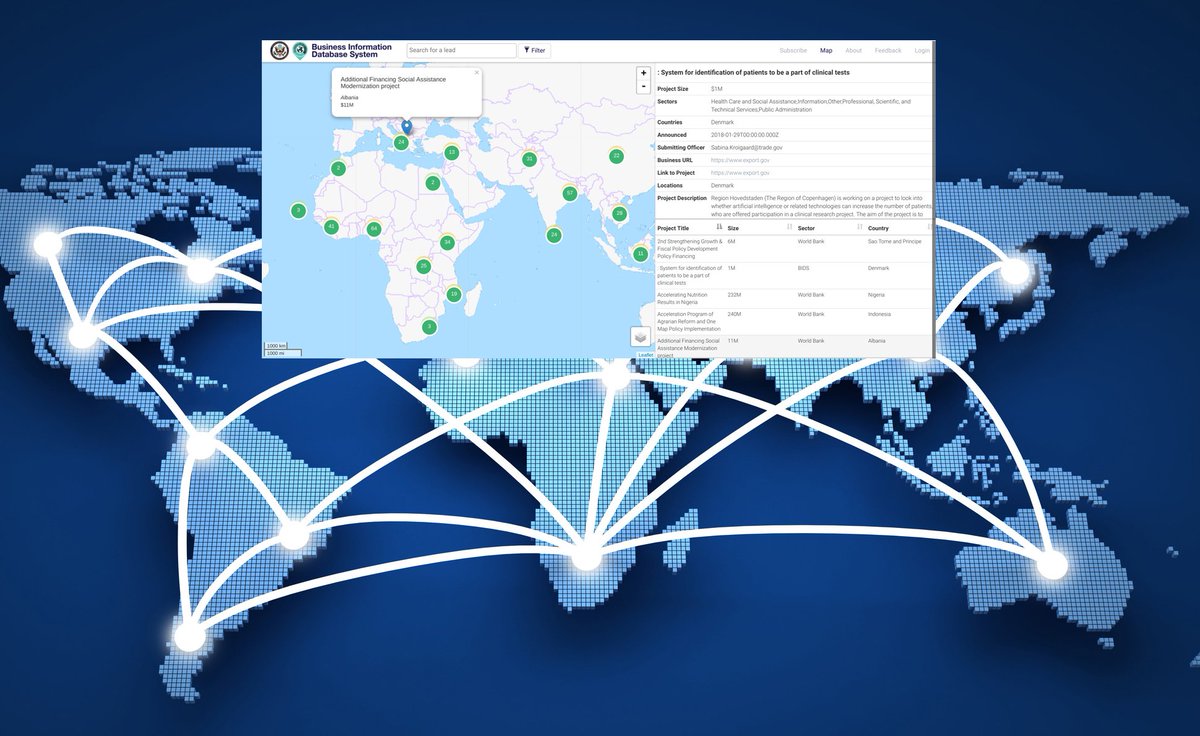Open the About nav item
The height and width of the screenshot is (736, 1200).
click(x=853, y=50)
